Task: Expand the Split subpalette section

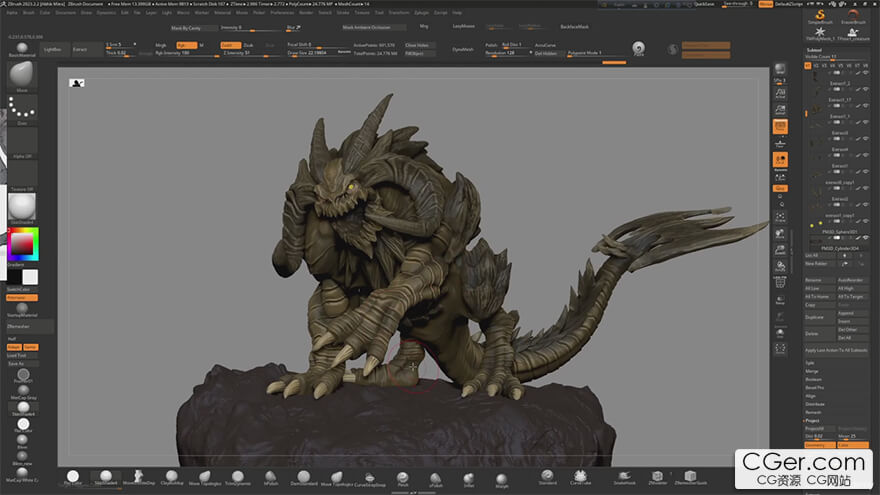Action: point(810,363)
